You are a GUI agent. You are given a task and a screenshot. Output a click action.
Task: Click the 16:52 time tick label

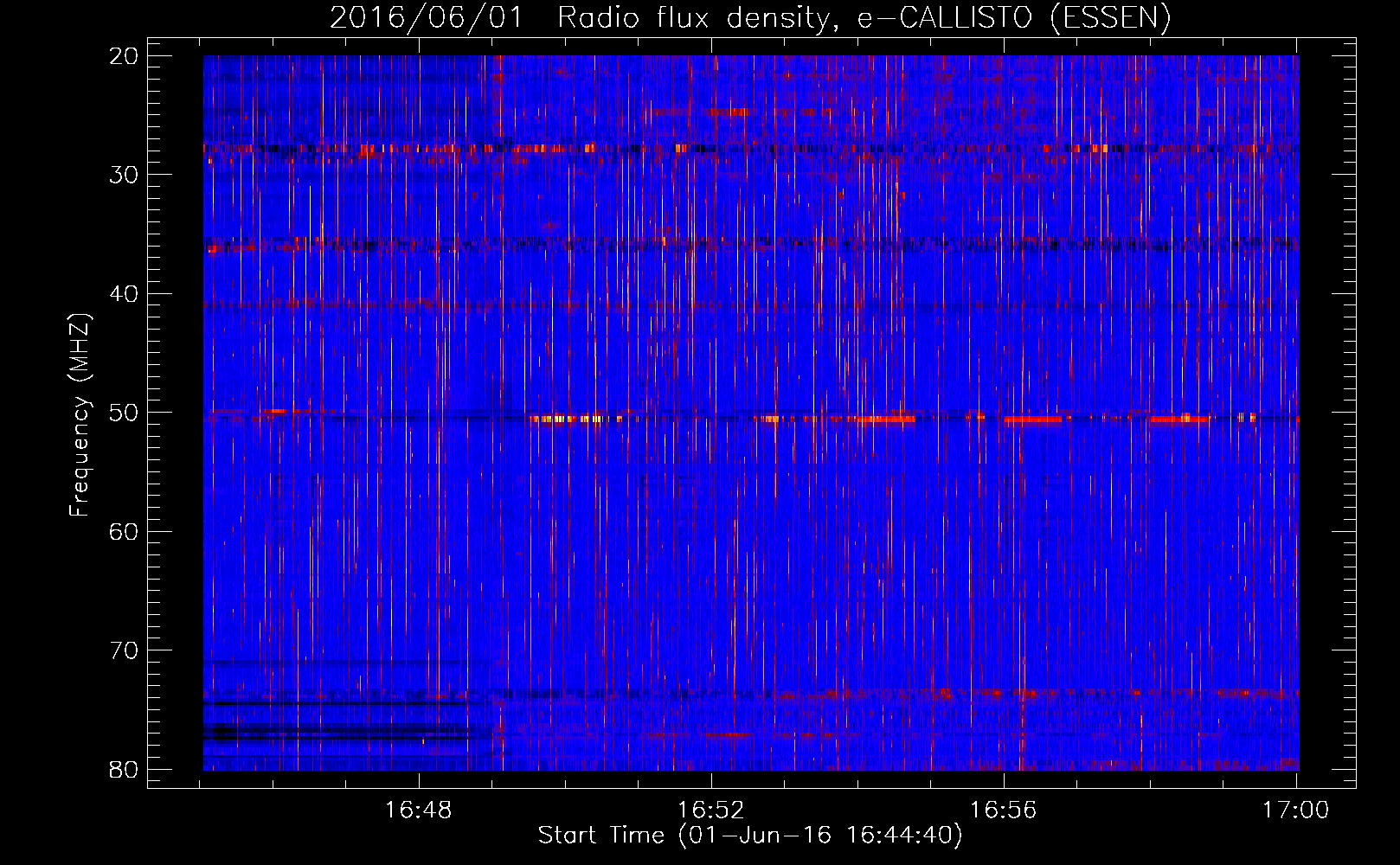click(711, 810)
